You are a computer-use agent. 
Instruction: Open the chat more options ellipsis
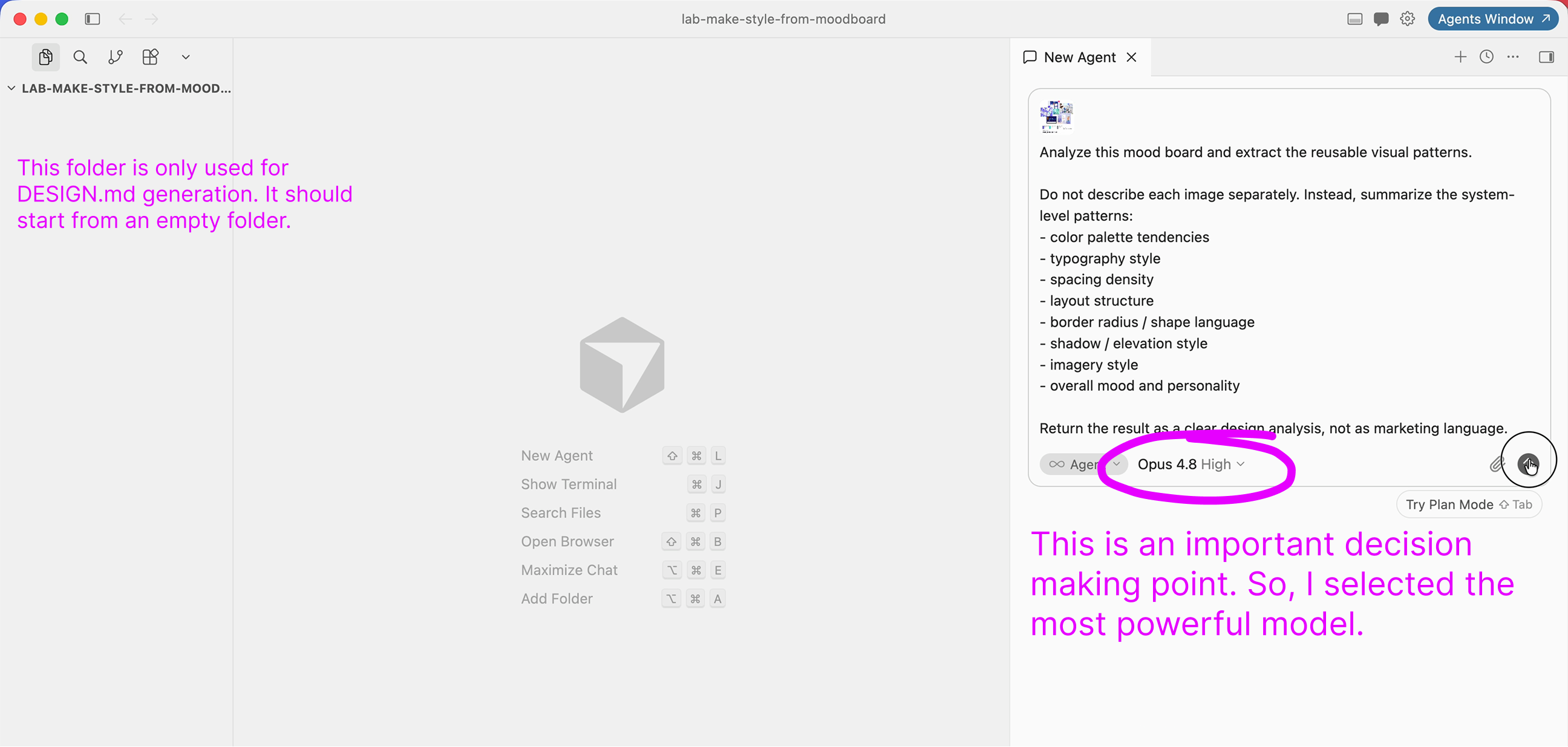pos(1512,57)
